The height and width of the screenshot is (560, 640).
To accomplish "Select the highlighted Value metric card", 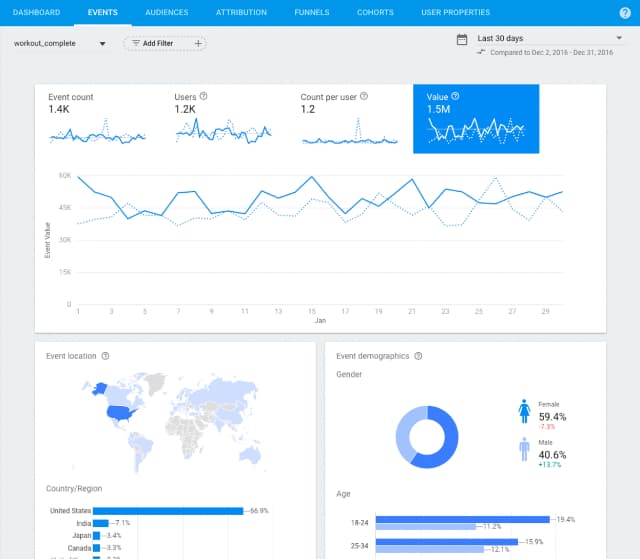I will (476, 119).
